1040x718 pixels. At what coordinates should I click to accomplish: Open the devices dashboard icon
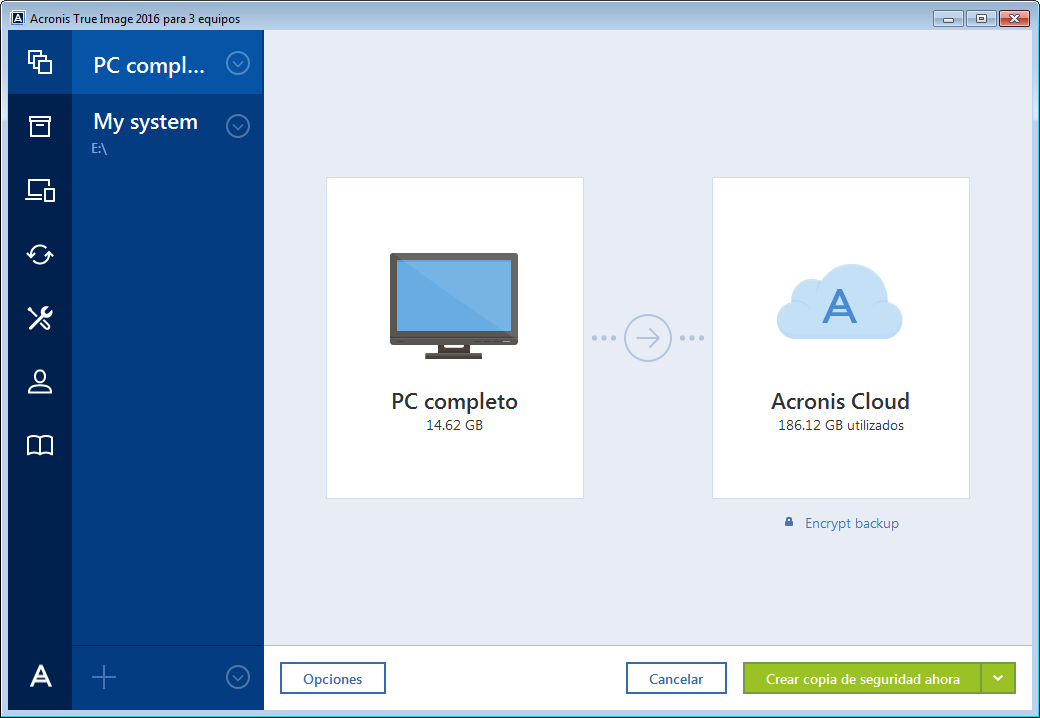pos(40,190)
